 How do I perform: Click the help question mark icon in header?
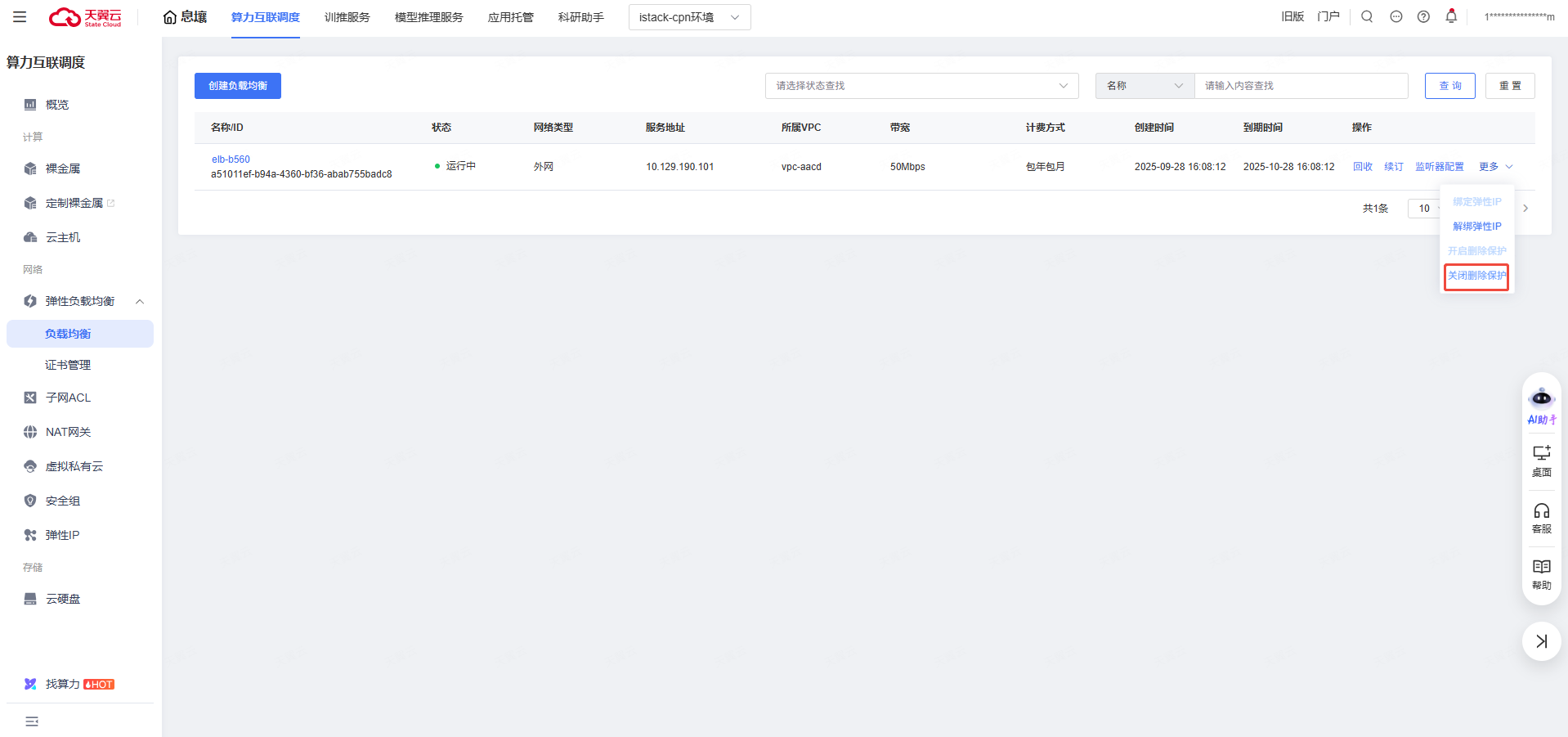pos(1423,17)
